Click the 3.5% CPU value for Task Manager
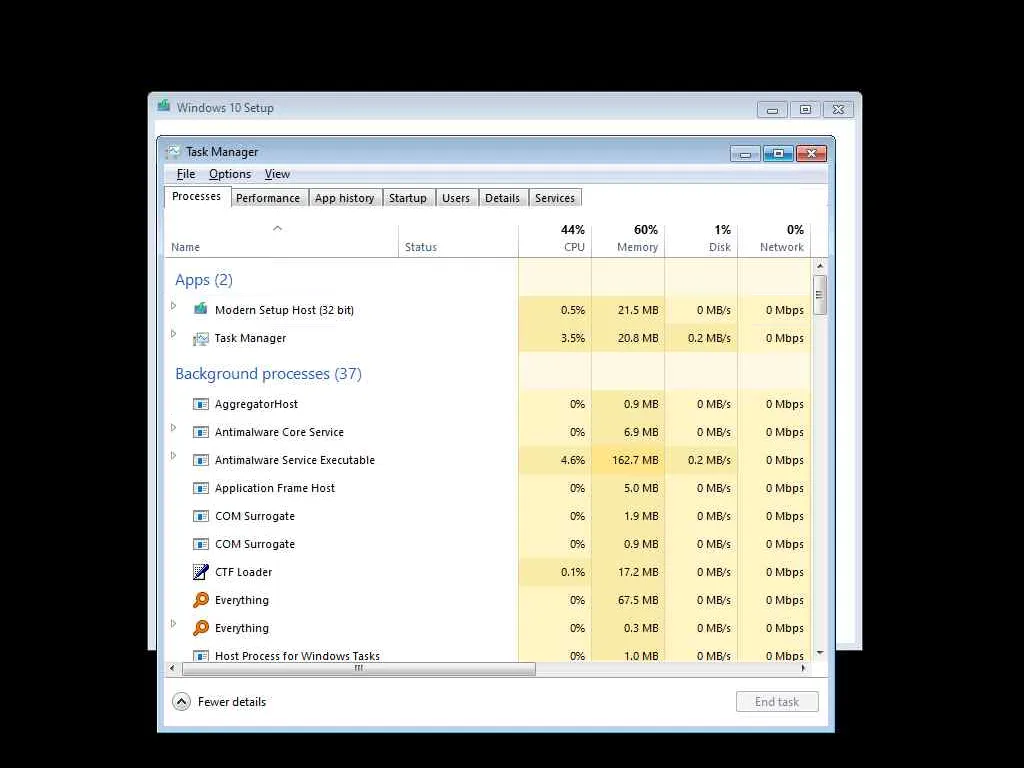This screenshot has width=1024, height=768. 573,338
